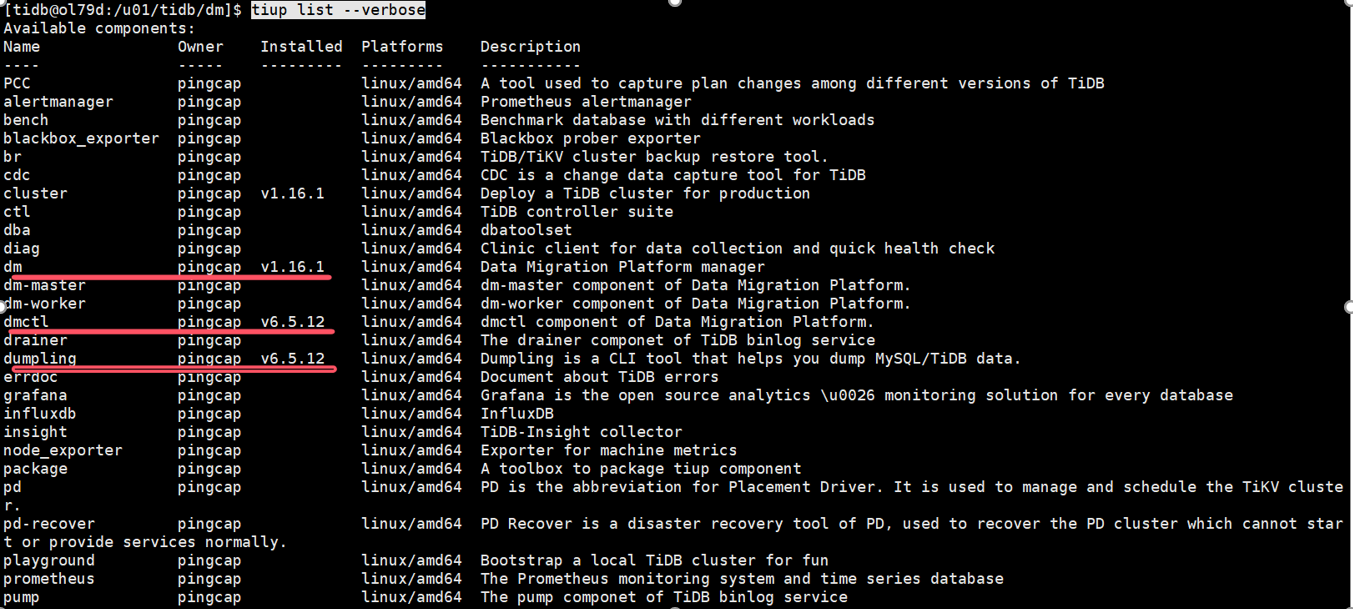This screenshot has width=1353, height=609.
Task: Click 'CDC is a change data capture tool' description
Action: [x=673, y=175]
